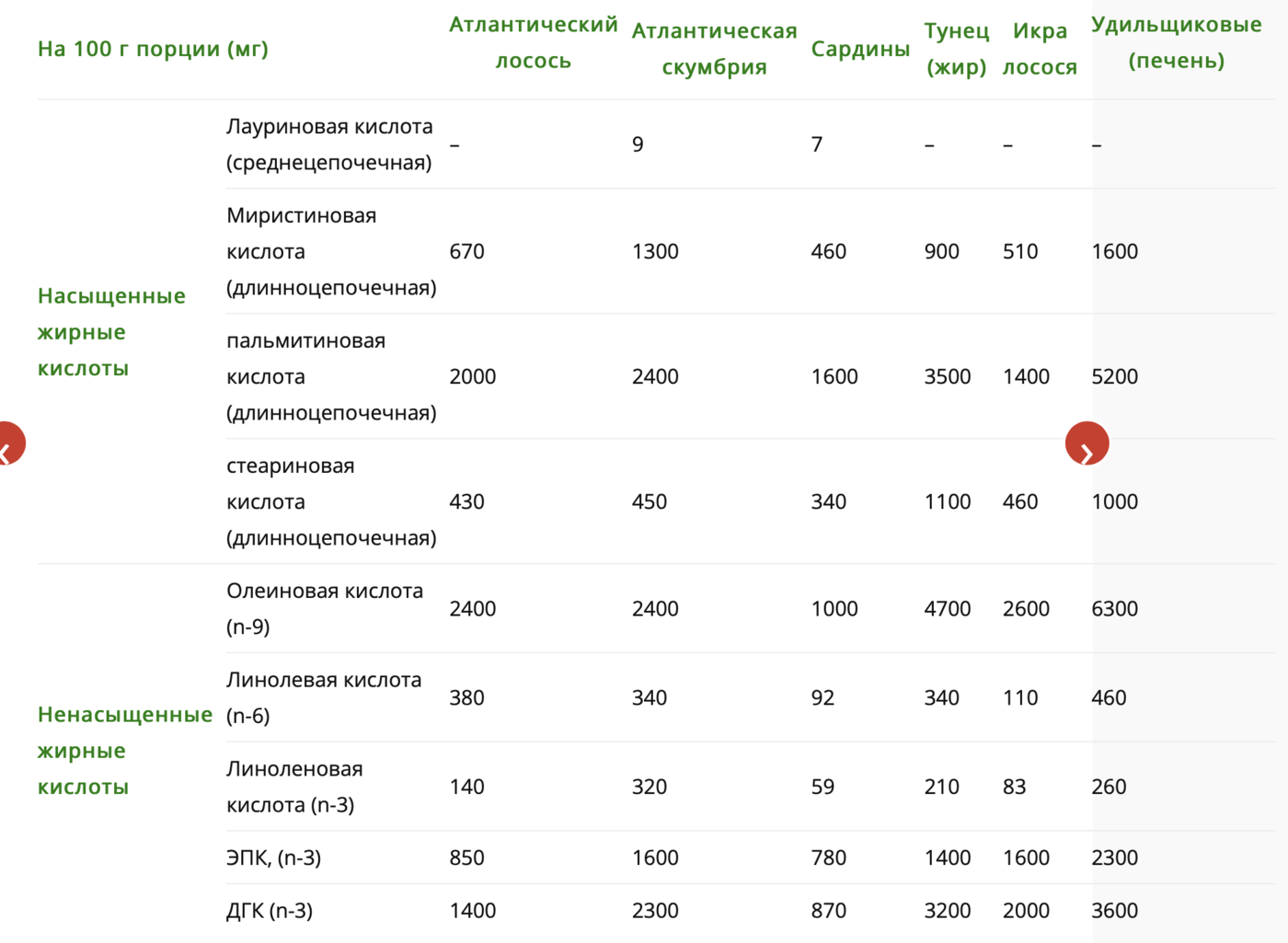This screenshot has height=943, width=1288.
Task: Select the 'Линолевая кислота (n-6)' row label
Action: pos(324,698)
